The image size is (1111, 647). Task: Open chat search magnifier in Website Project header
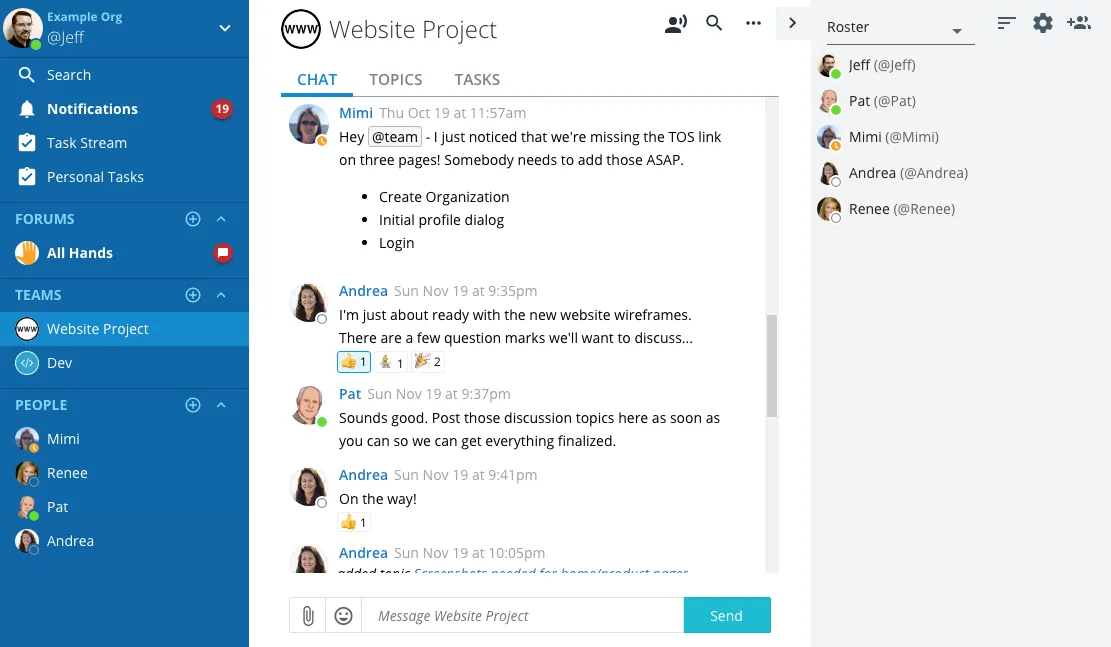714,23
